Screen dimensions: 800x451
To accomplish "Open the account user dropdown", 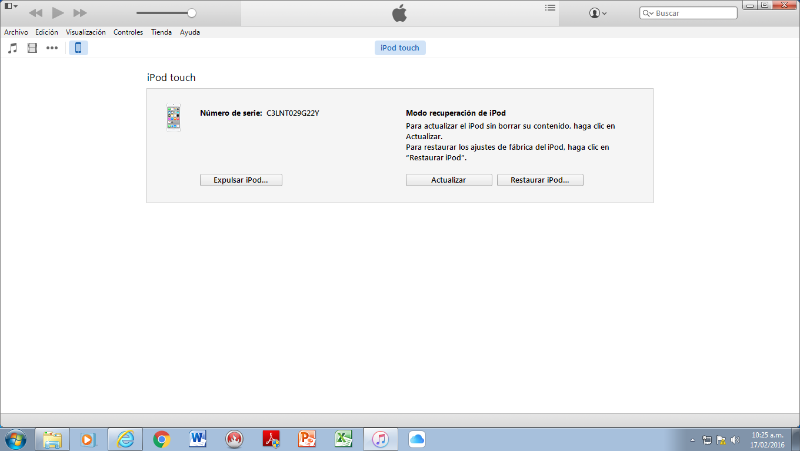I will [597, 13].
